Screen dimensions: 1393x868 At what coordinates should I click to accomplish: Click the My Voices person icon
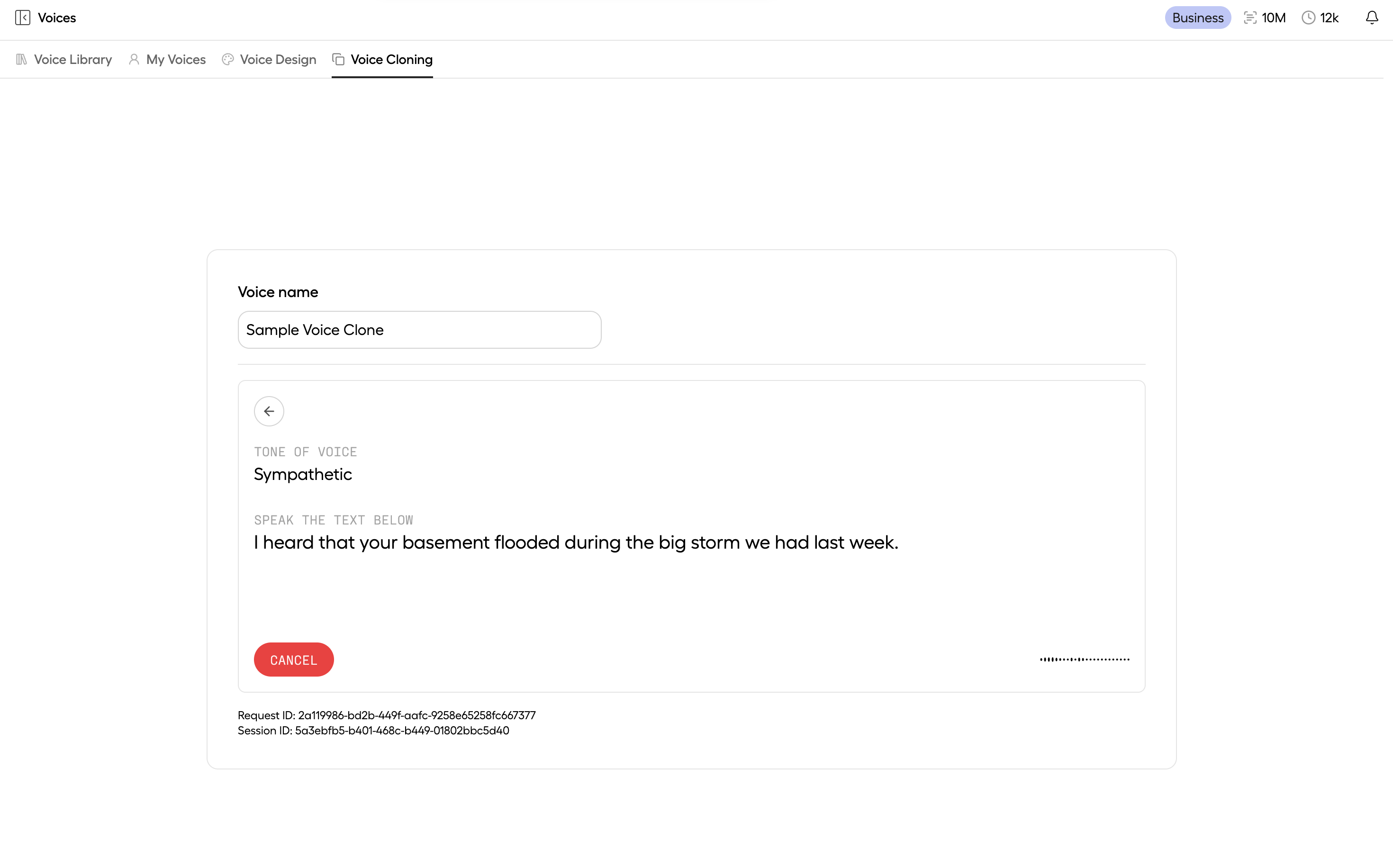(x=134, y=60)
